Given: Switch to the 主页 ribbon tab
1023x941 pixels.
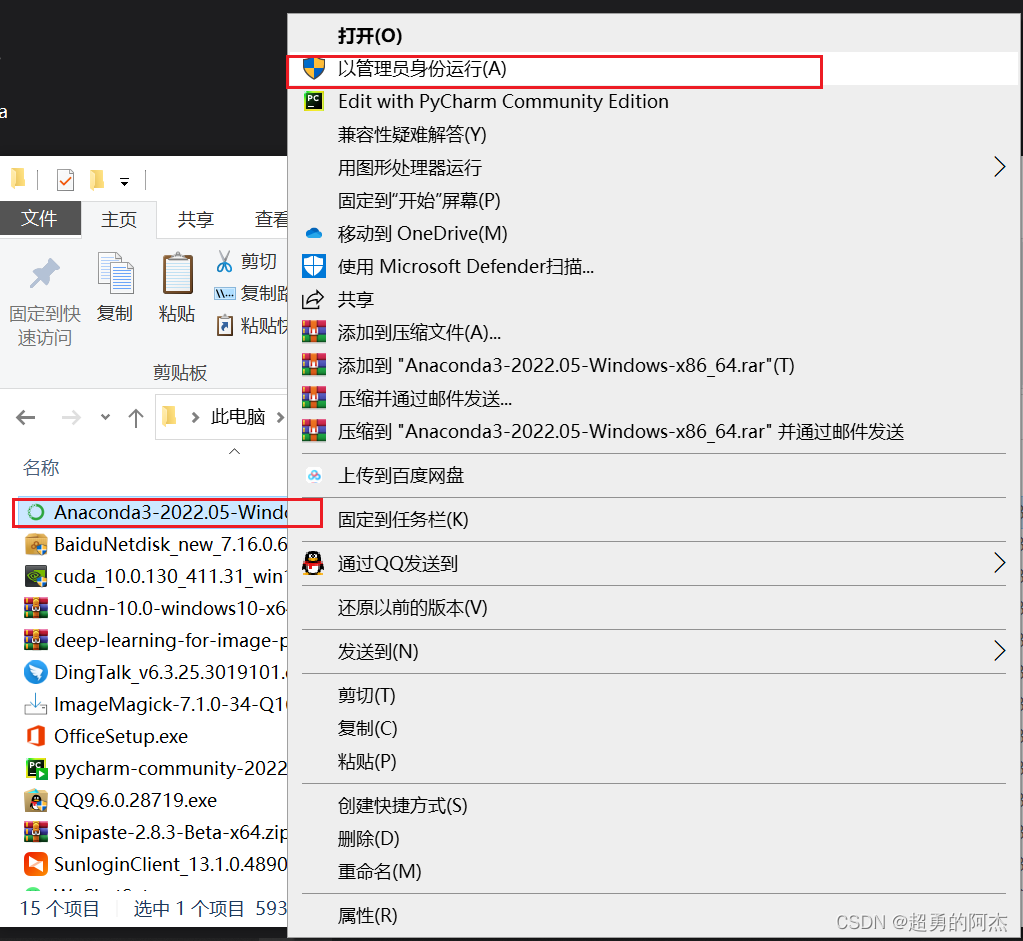Looking at the screenshot, I should [x=119, y=219].
